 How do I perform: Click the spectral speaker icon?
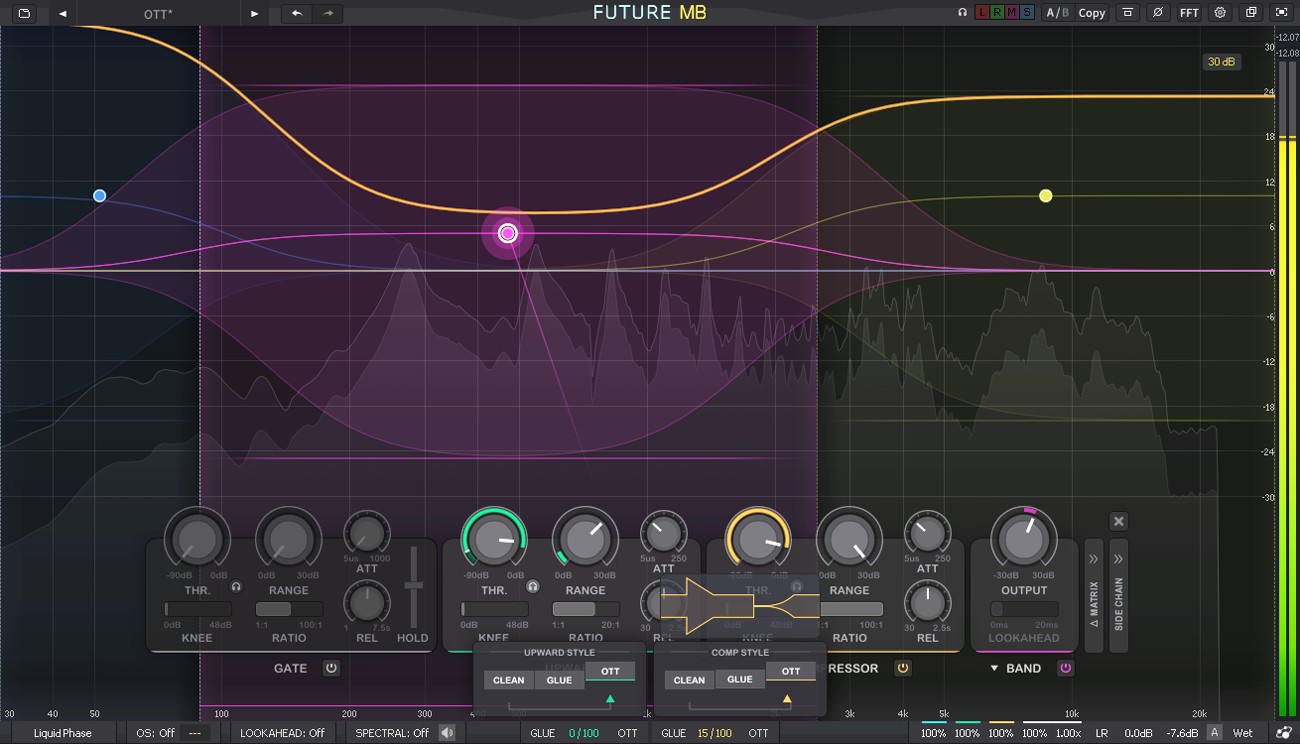pyautogui.click(x=447, y=733)
